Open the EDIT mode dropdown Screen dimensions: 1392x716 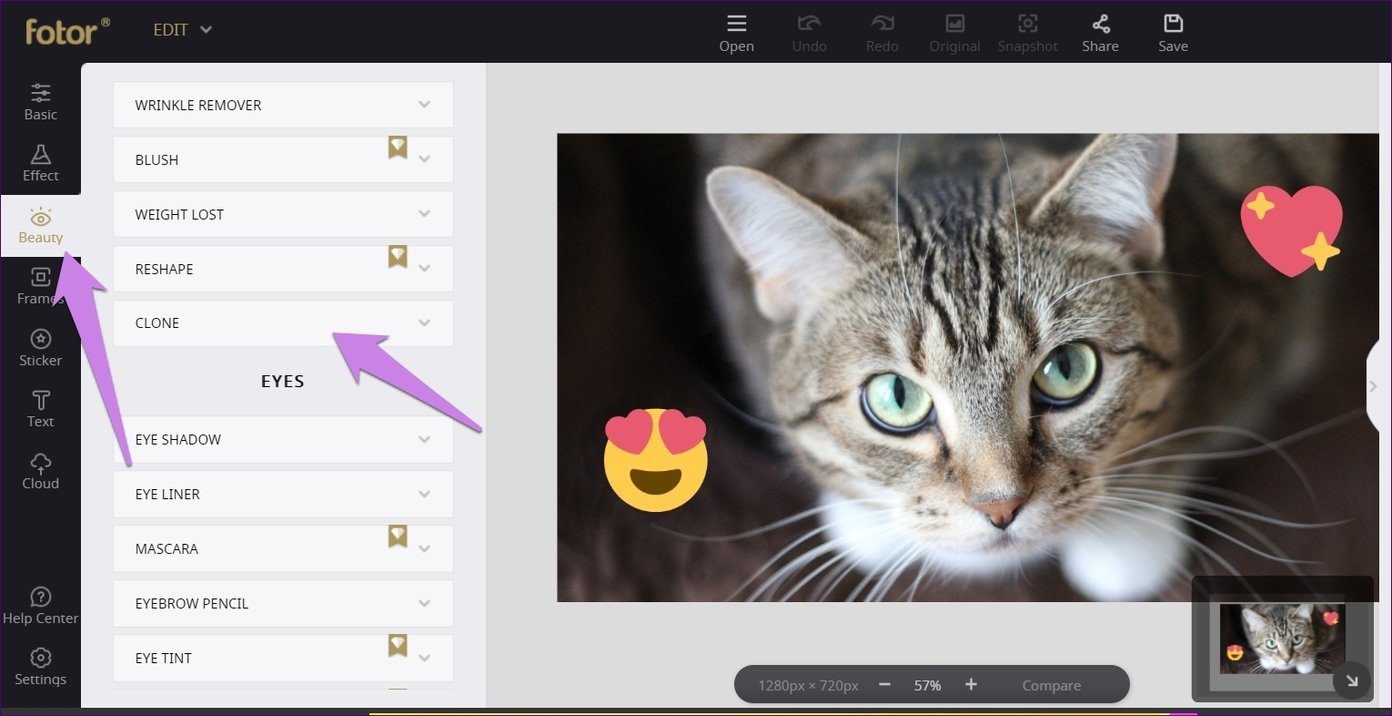click(x=182, y=30)
